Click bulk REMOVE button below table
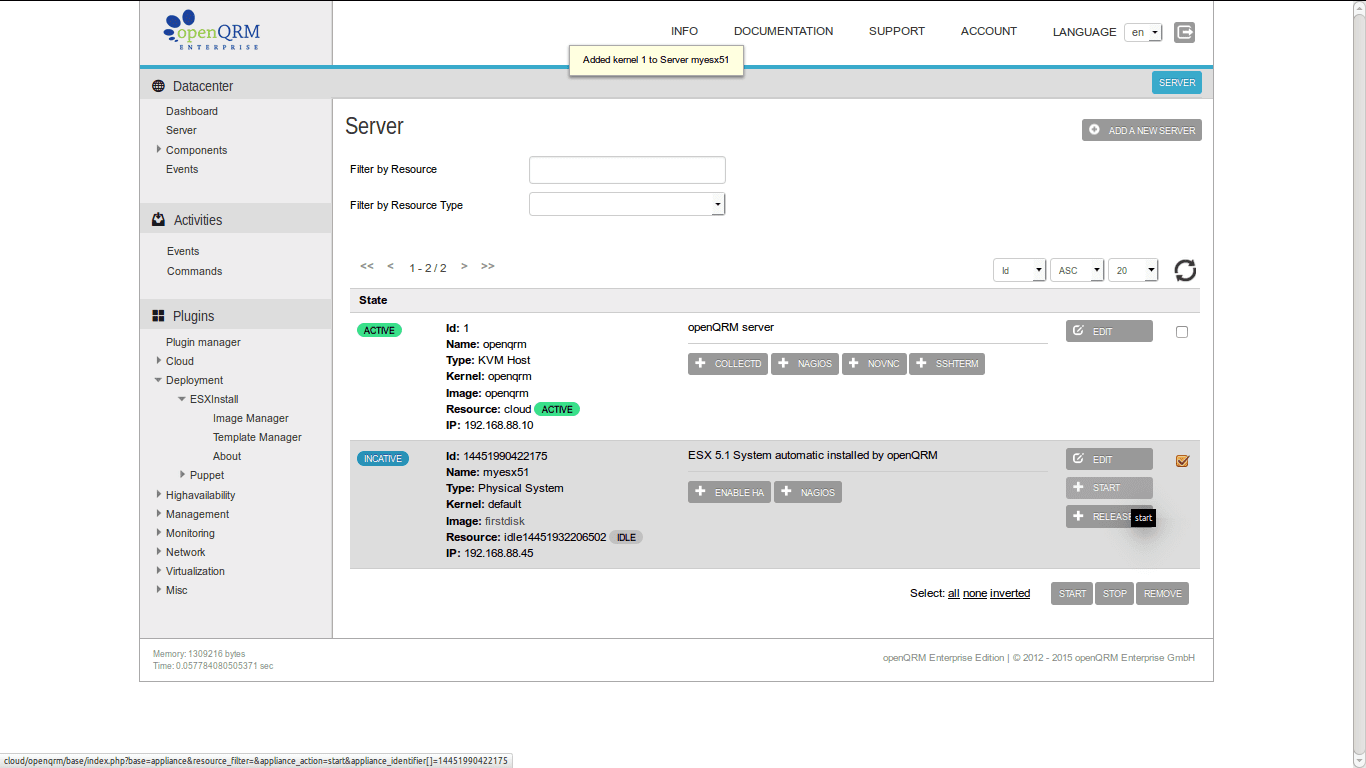 pos(1163,593)
